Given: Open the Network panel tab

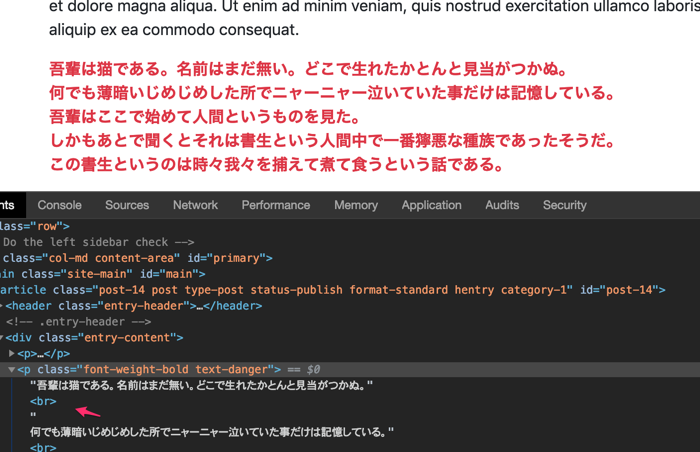Looking at the screenshot, I should click(x=196, y=205).
